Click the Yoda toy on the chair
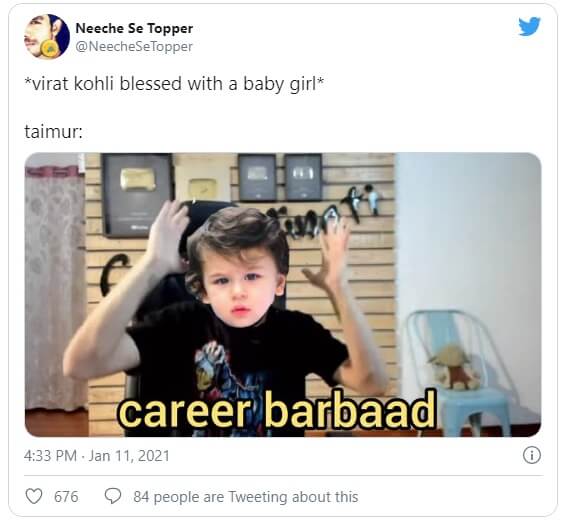The image size is (564, 520). click(454, 367)
